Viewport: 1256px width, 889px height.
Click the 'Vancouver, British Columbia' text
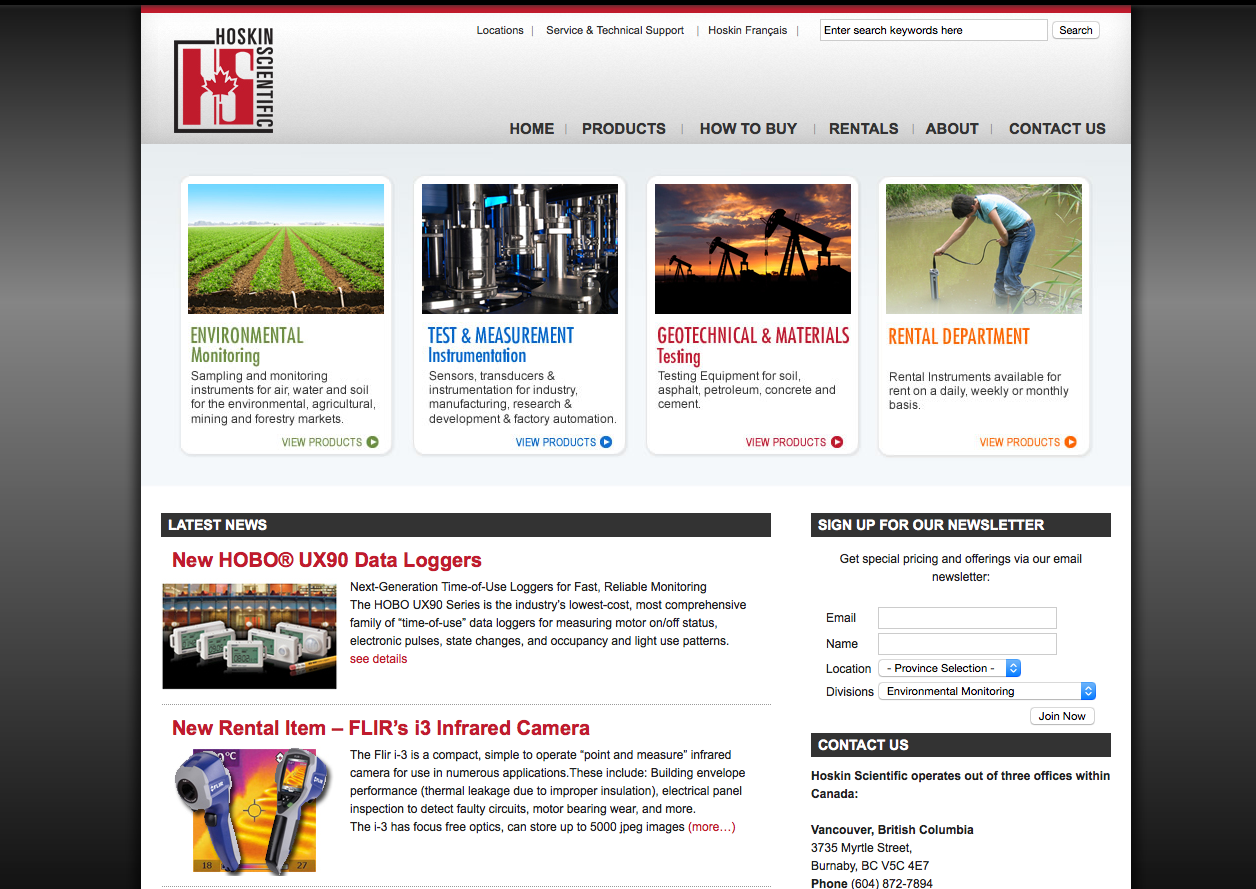pyautogui.click(x=892, y=830)
